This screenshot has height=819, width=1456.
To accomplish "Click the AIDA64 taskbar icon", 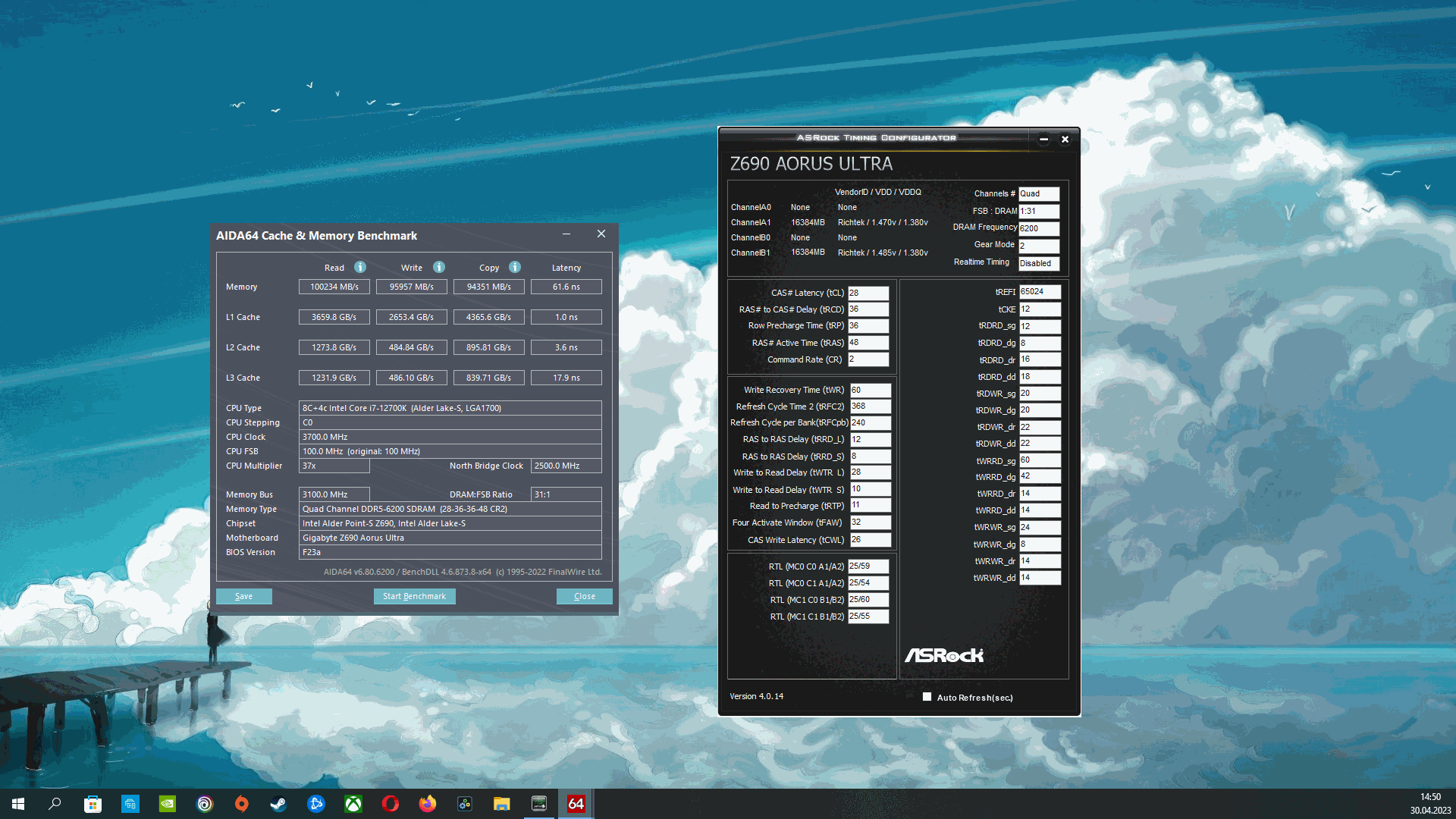I will (x=576, y=804).
